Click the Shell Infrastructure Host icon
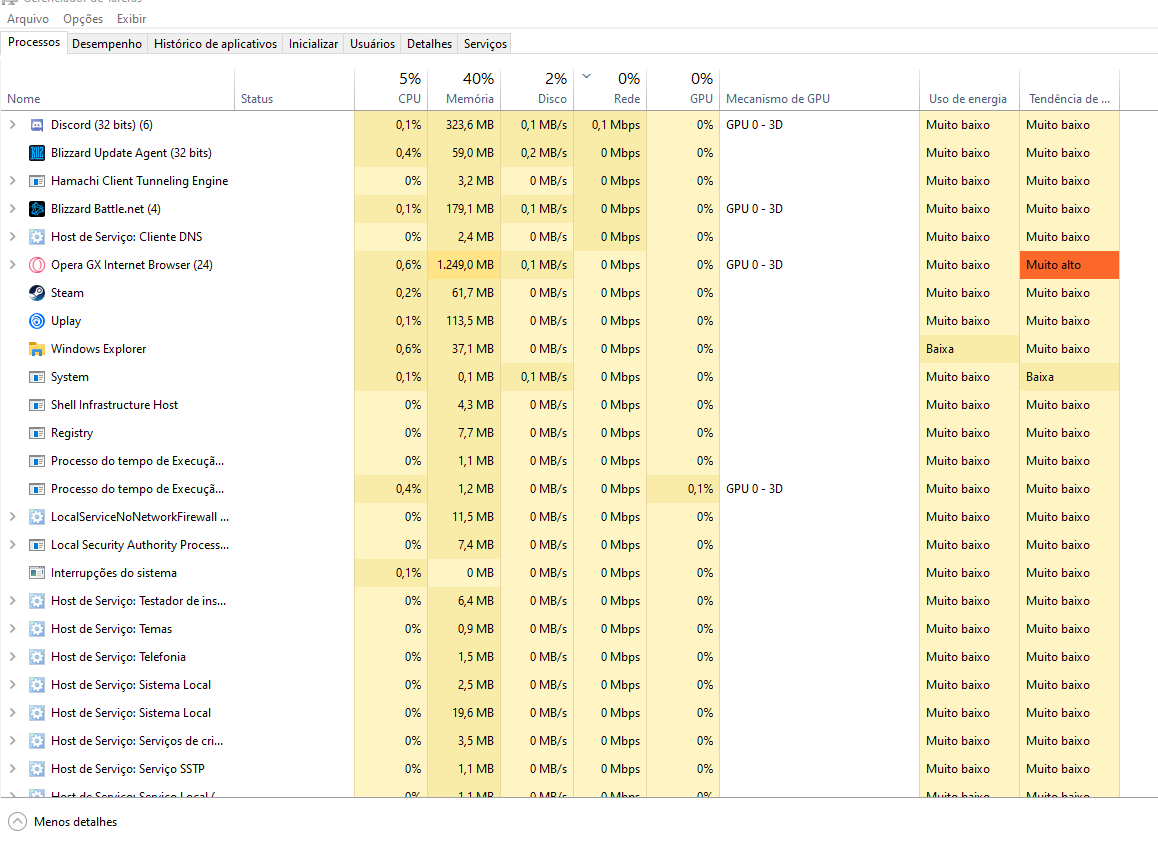This screenshot has height=845, width=1158. point(37,405)
